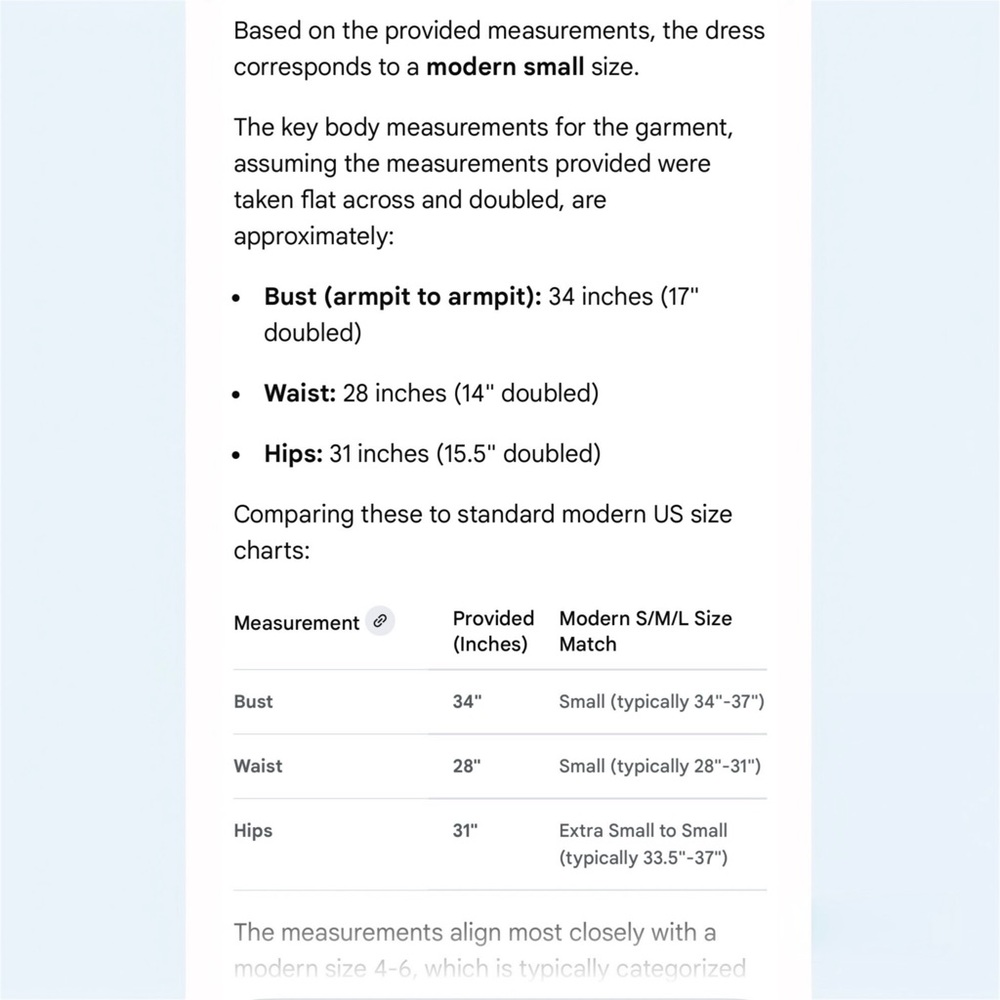Screen dimensions: 1000x1000
Task: Click the Provided (Inches) column header
Action: [x=493, y=631]
